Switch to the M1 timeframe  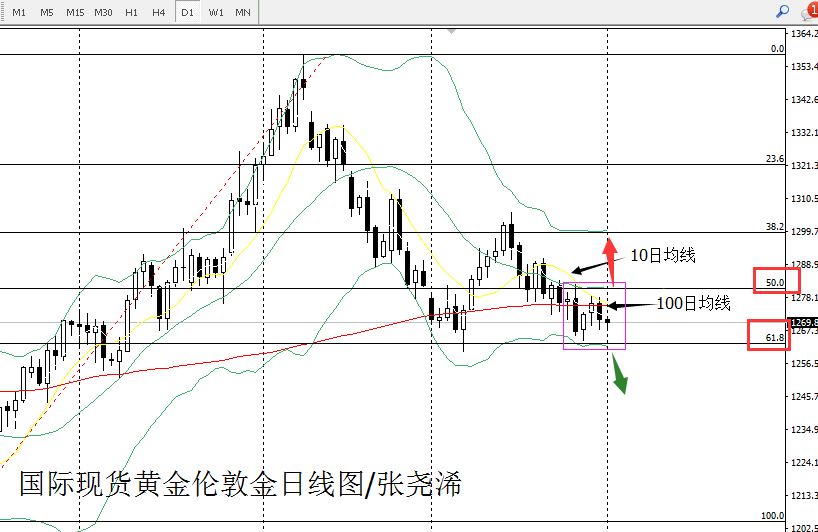[19, 12]
